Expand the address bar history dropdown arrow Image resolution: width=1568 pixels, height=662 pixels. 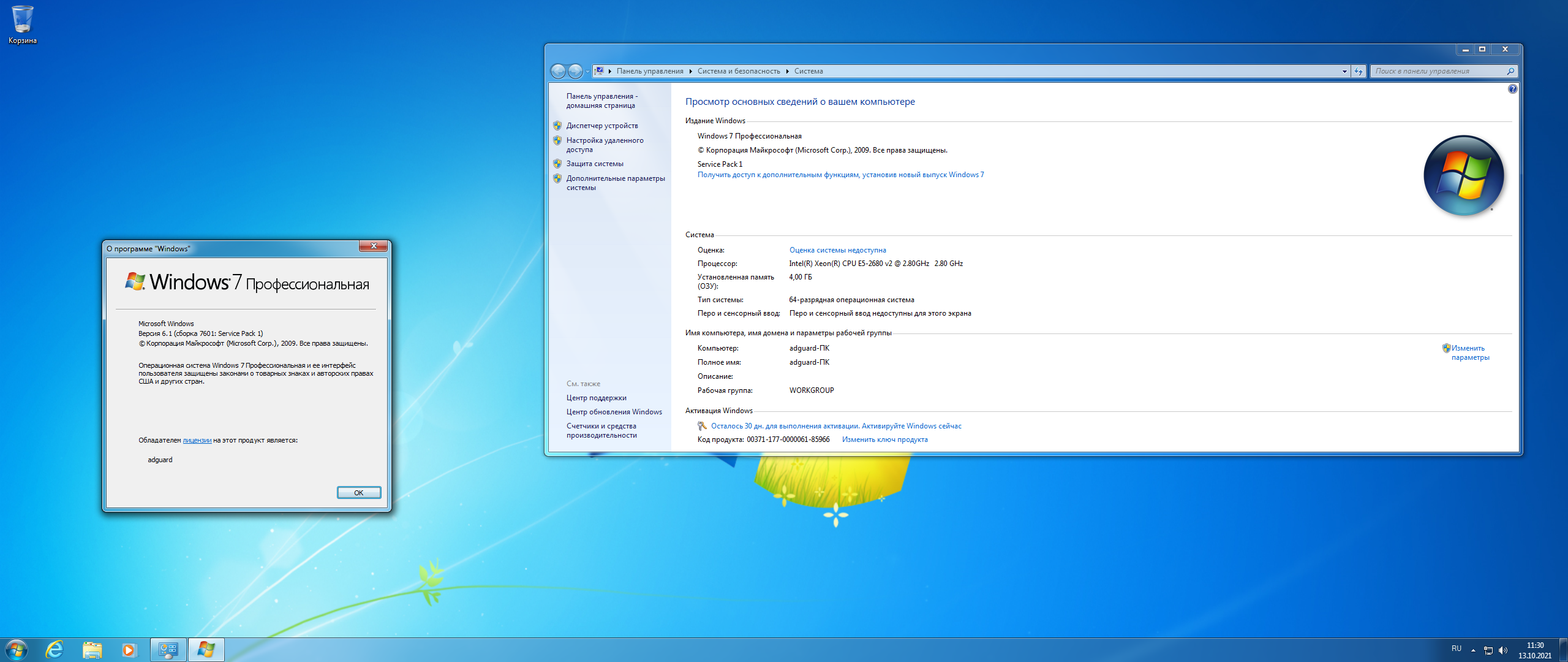pyautogui.click(x=1344, y=71)
